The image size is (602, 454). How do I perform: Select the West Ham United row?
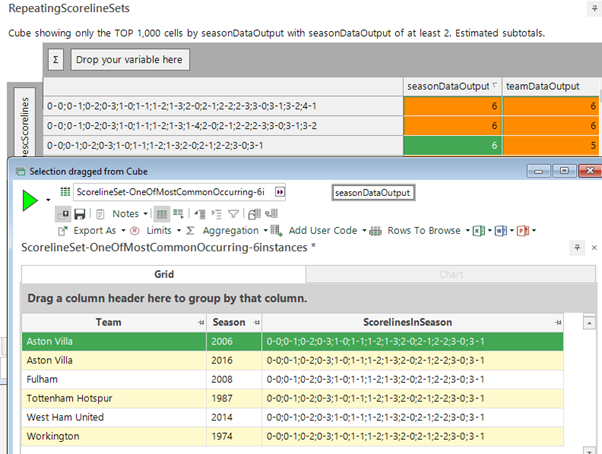coord(293,418)
